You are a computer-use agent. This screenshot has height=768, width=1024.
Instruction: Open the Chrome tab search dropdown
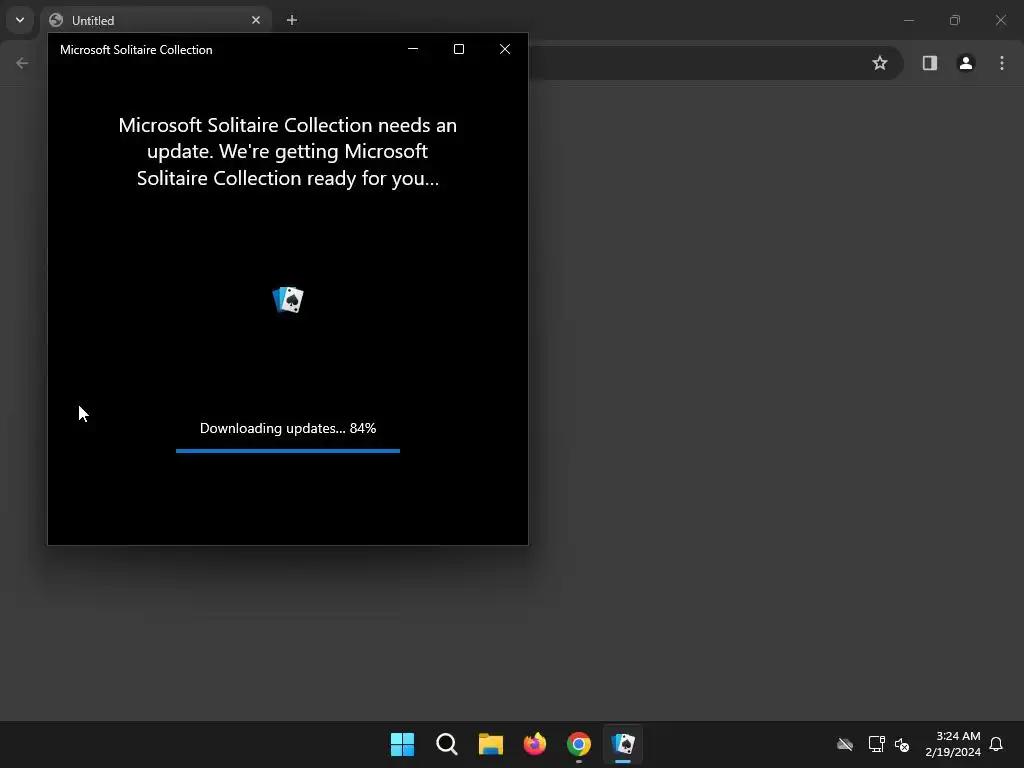[x=20, y=20]
